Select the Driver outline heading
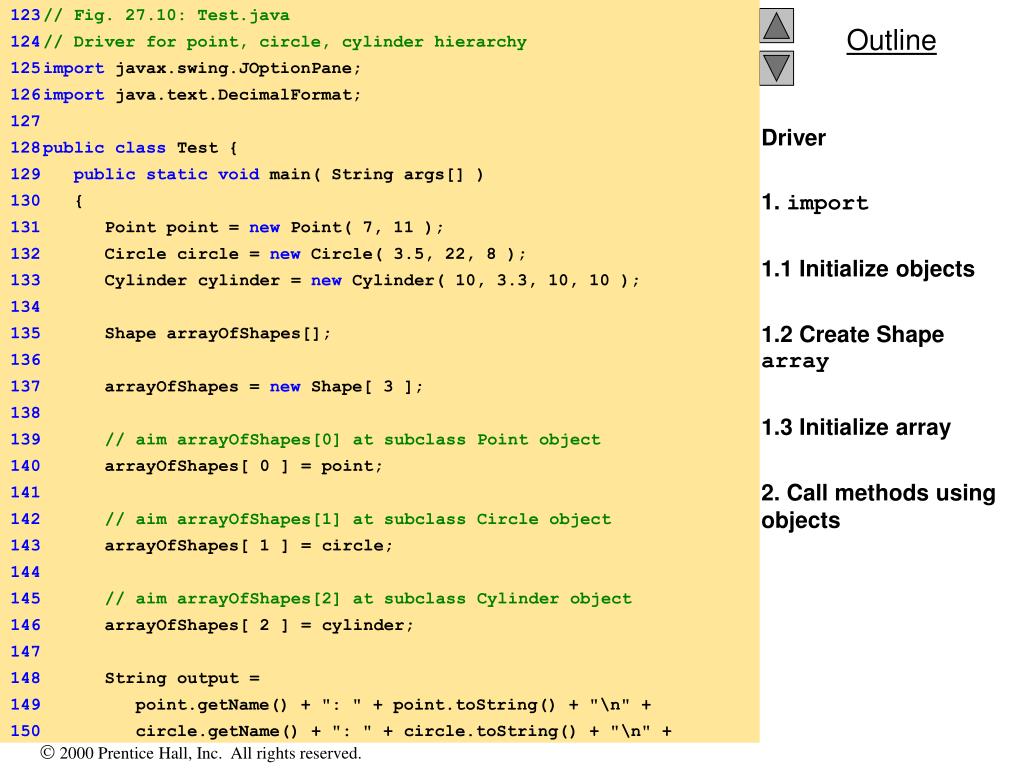Screen dimensions: 1024x768 click(x=793, y=138)
